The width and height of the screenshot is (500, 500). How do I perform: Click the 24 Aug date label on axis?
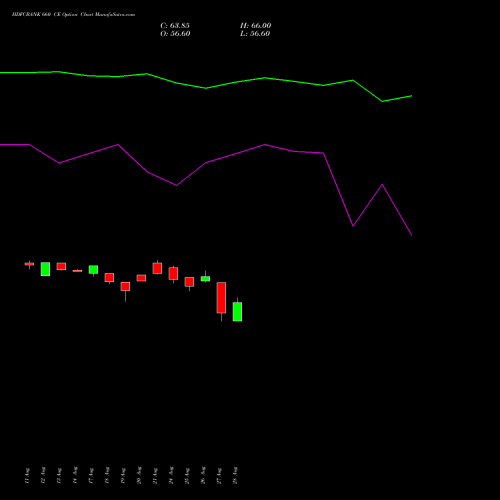(171, 476)
